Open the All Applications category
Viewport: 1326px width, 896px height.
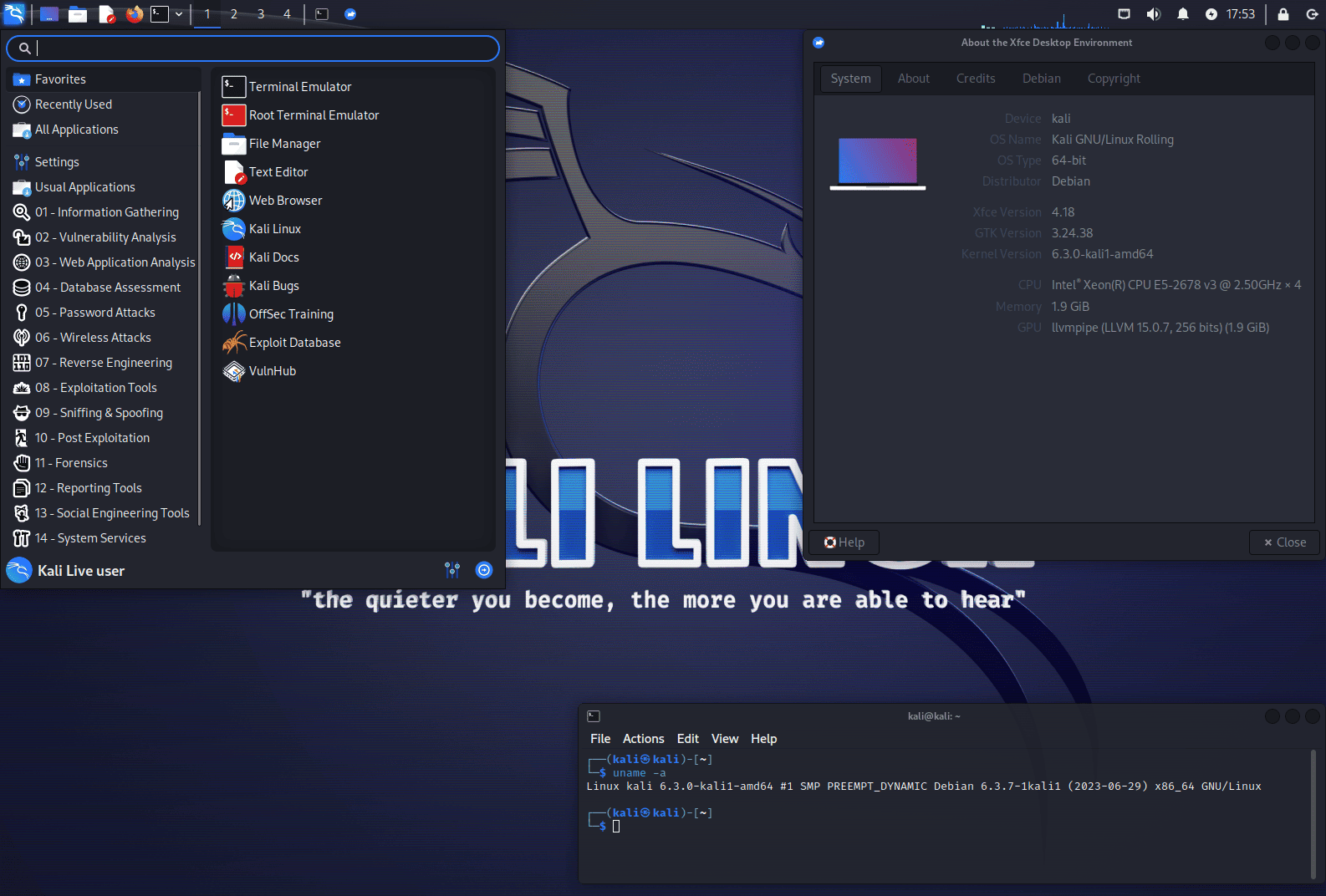tap(104, 130)
